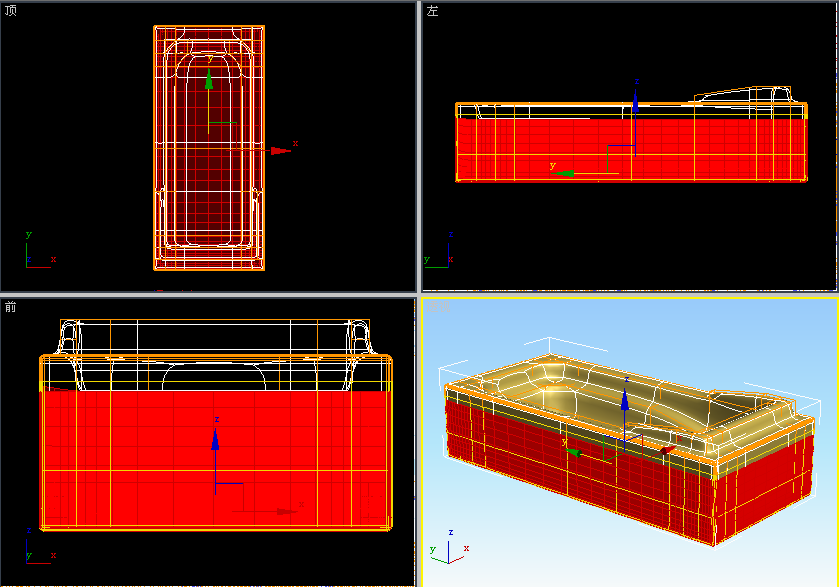Click the blue Z-axis arrow in Perspective viewport
Viewport: 839px width, 587px height.
[624, 401]
